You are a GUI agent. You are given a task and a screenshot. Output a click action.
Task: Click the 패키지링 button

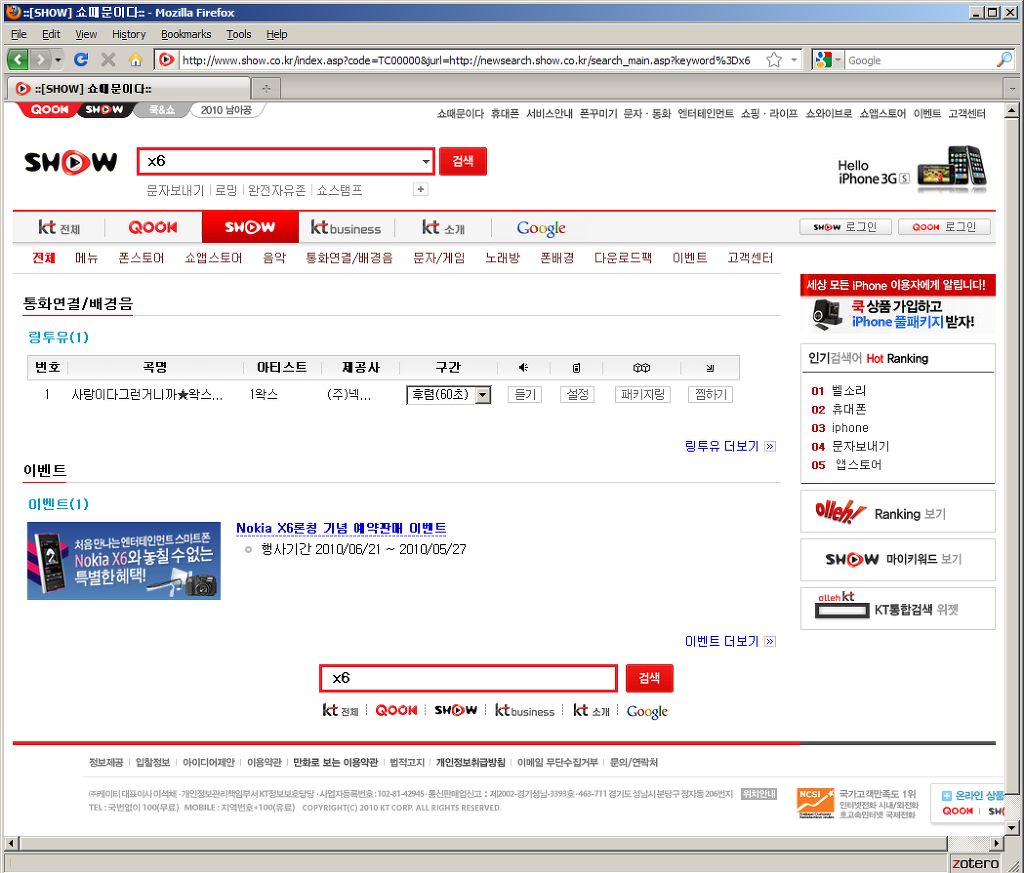643,394
